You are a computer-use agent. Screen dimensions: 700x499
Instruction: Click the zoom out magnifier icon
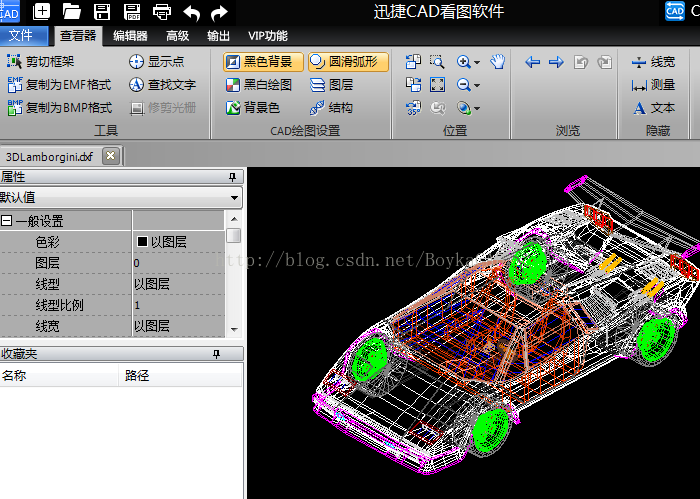[x=463, y=85]
